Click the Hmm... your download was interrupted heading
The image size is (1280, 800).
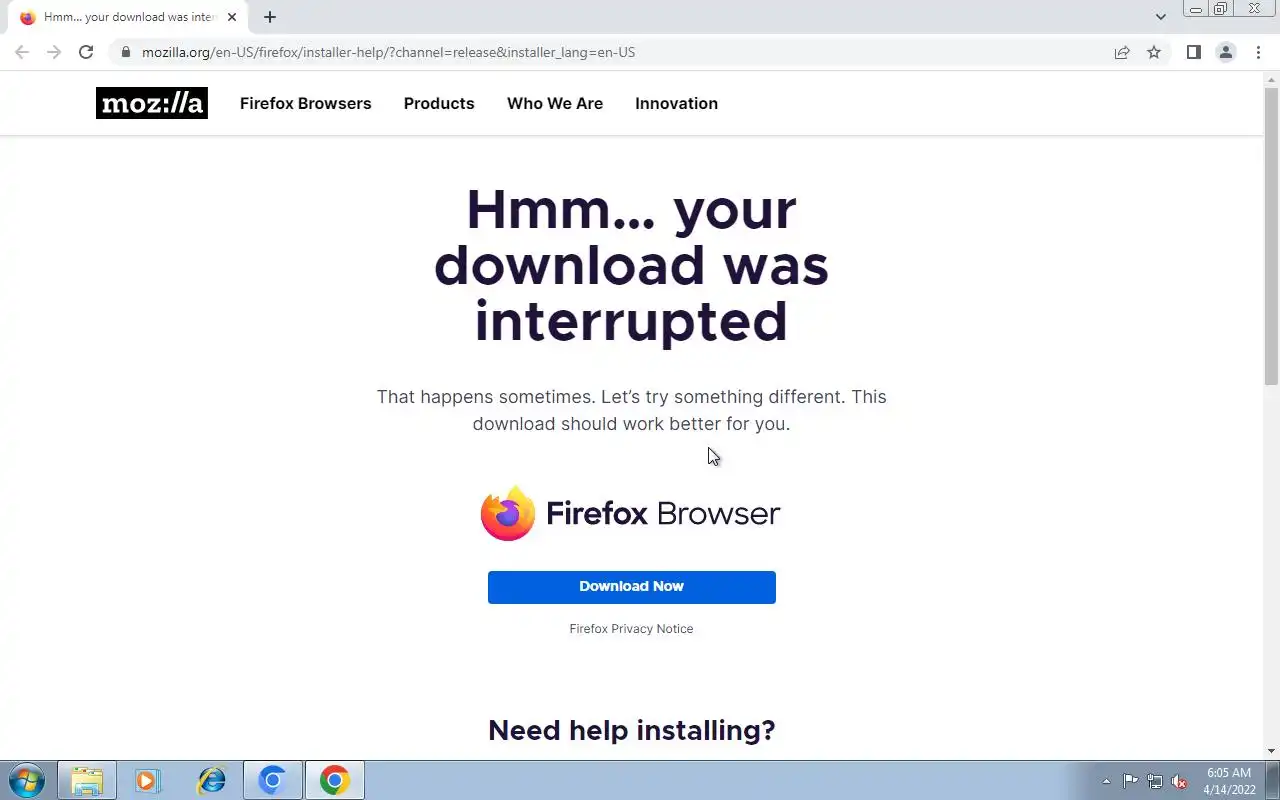[x=631, y=266]
